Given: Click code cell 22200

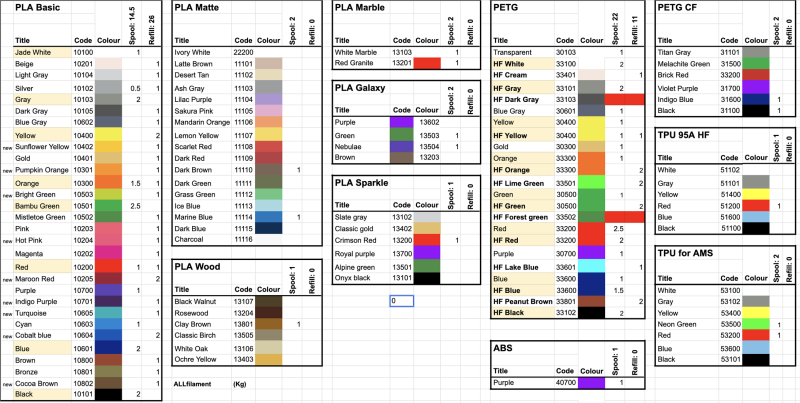Looking at the screenshot, I should 244,52.
